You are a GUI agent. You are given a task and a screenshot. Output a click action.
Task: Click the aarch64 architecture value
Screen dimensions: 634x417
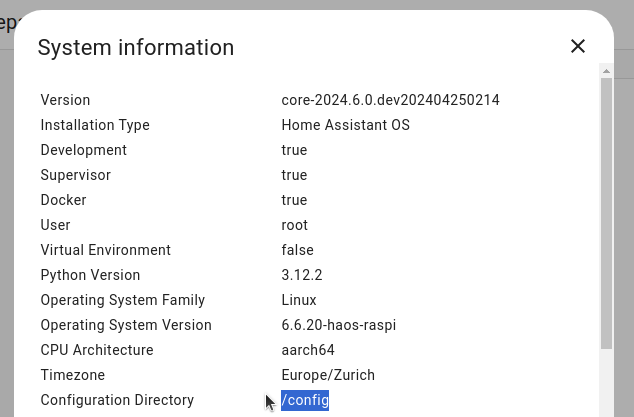pyautogui.click(x=308, y=350)
